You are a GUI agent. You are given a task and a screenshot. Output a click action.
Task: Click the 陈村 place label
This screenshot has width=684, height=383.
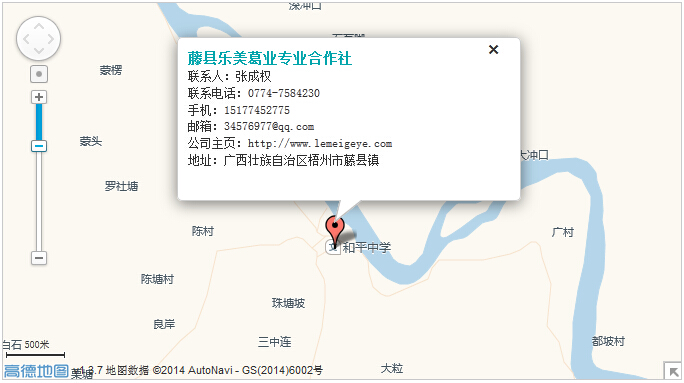[203, 231]
